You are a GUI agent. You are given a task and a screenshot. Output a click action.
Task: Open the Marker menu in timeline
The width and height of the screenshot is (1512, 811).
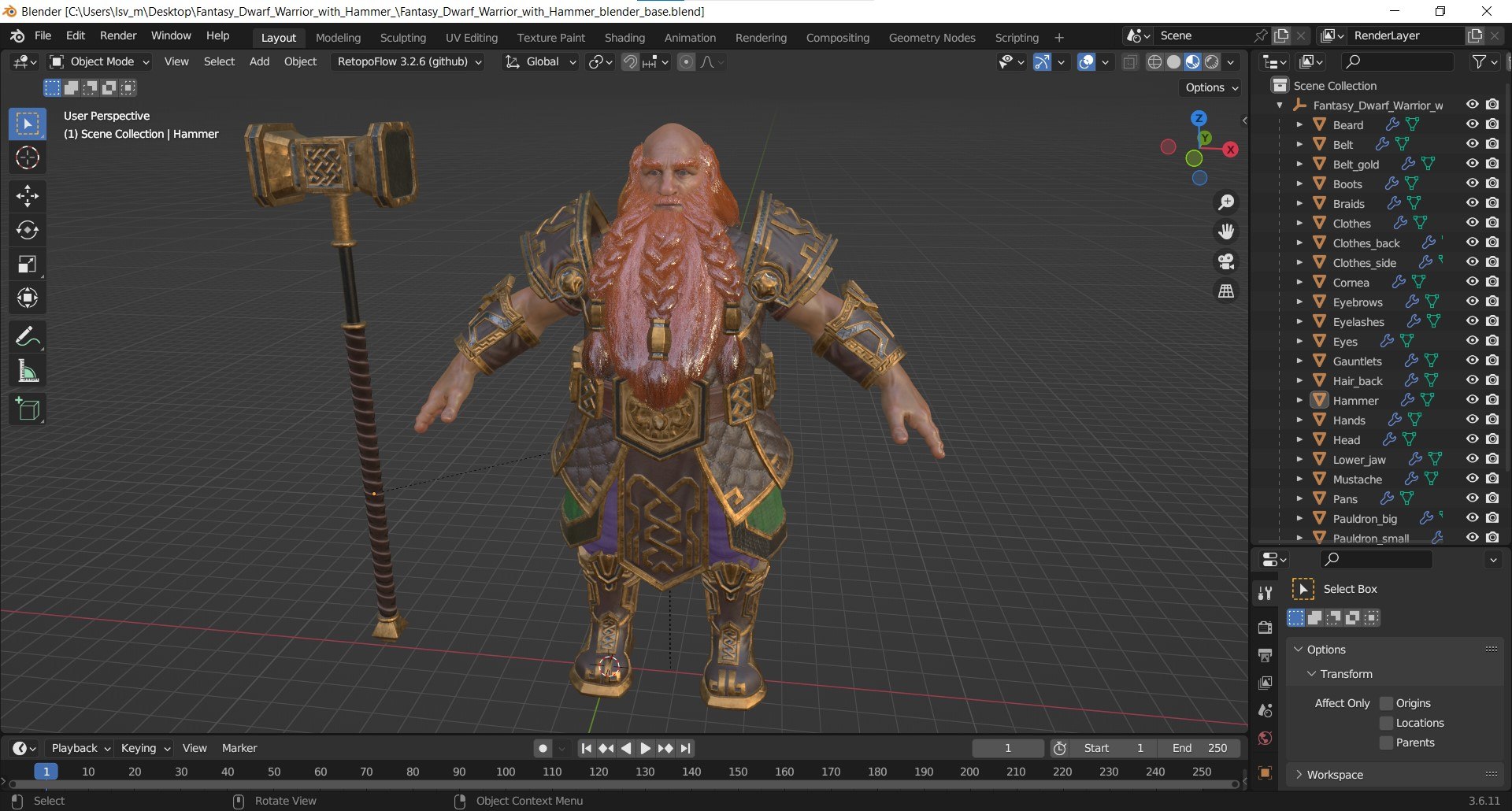pos(239,748)
